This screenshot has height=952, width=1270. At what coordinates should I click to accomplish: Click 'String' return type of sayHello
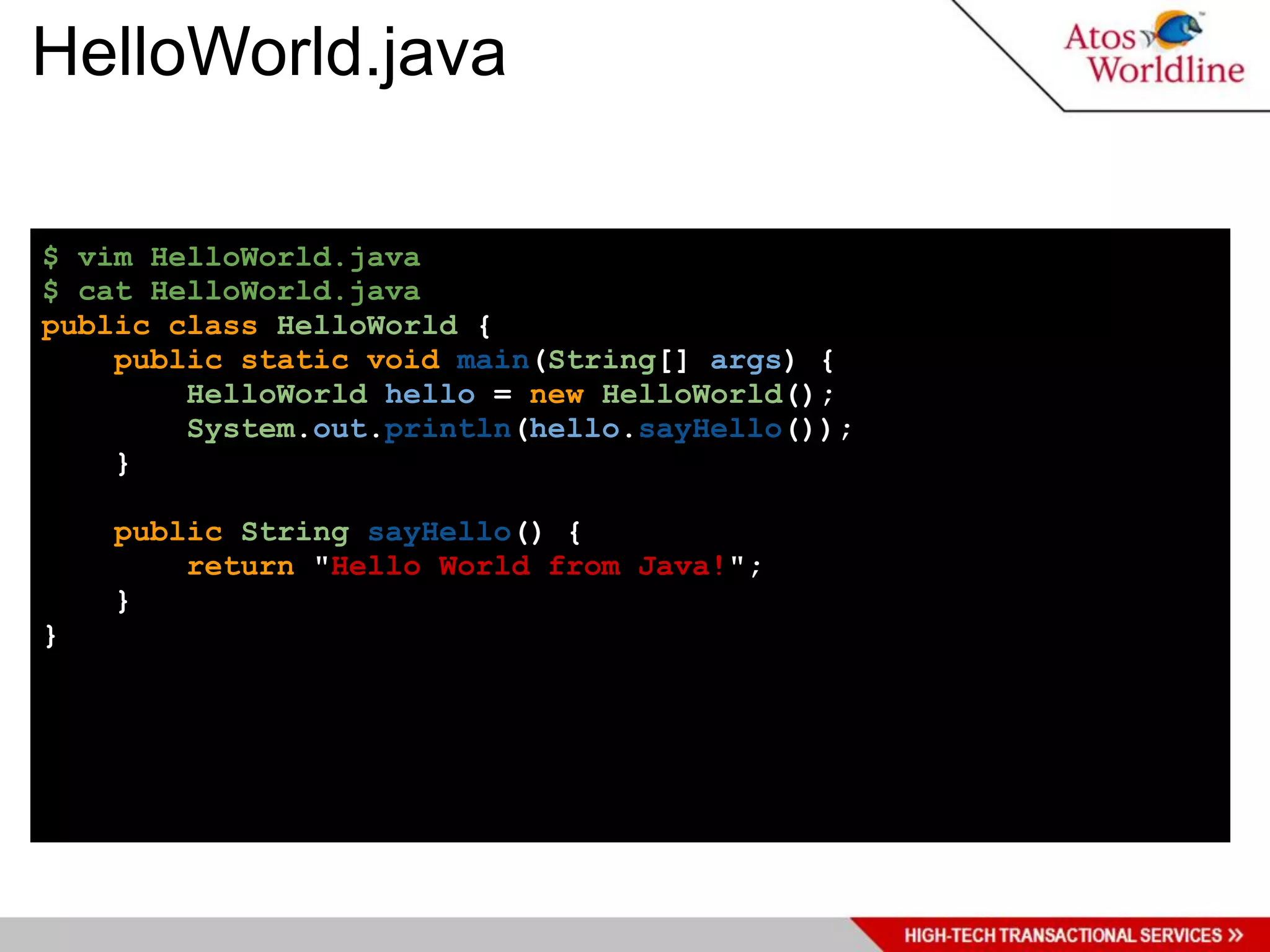tap(295, 532)
